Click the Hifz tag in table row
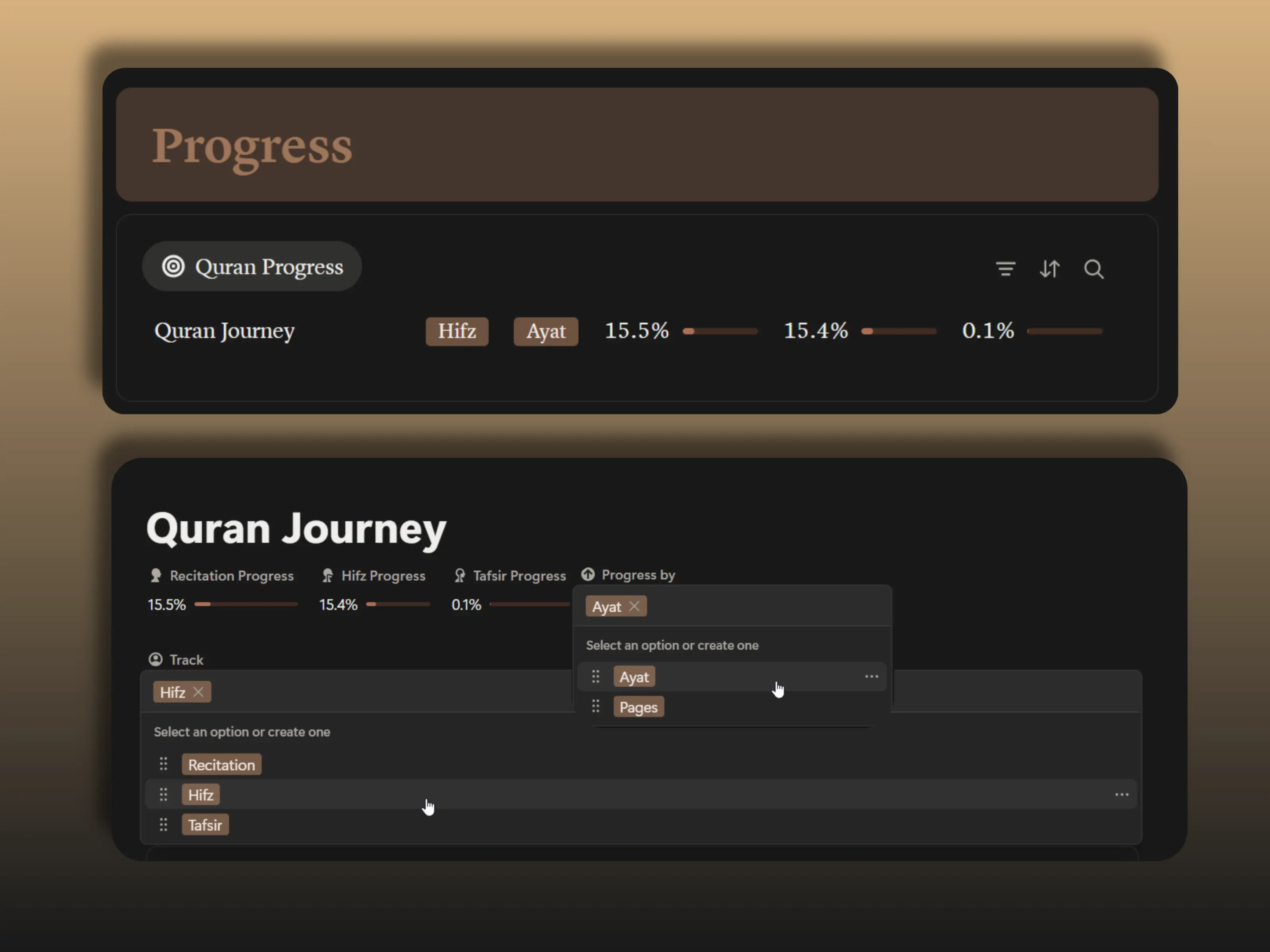 pos(457,331)
